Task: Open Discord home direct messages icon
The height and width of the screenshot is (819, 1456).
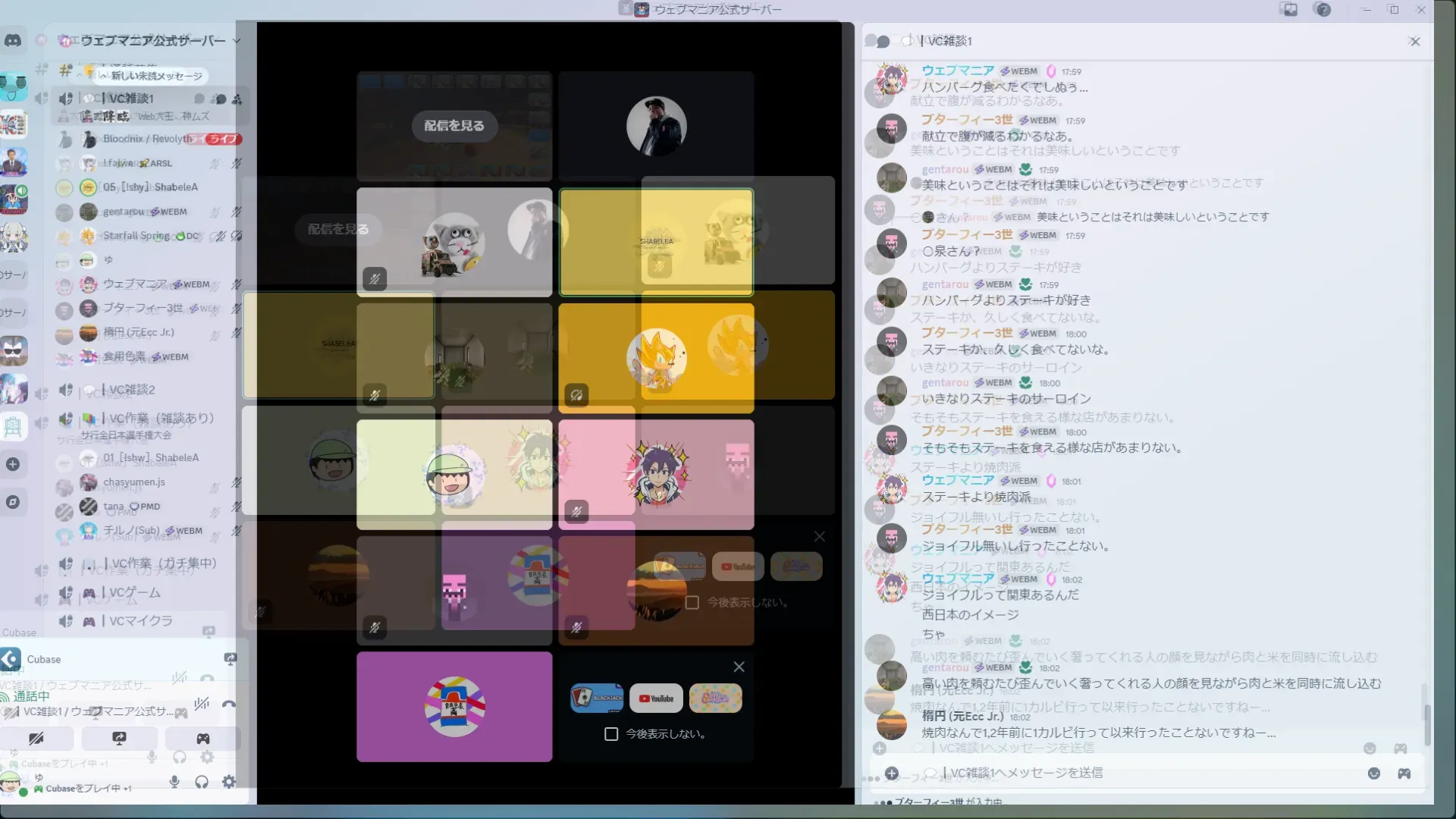Action: (13, 41)
